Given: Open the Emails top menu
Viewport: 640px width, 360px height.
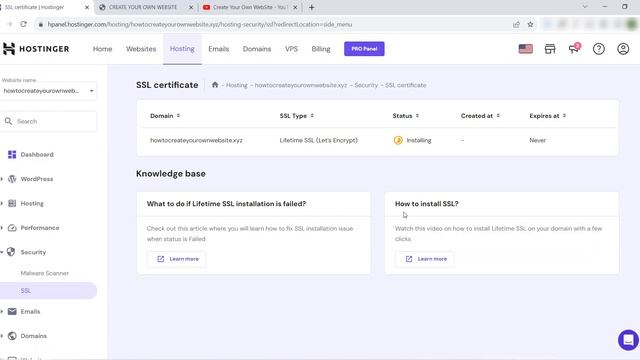Looking at the screenshot, I should click(x=218, y=49).
